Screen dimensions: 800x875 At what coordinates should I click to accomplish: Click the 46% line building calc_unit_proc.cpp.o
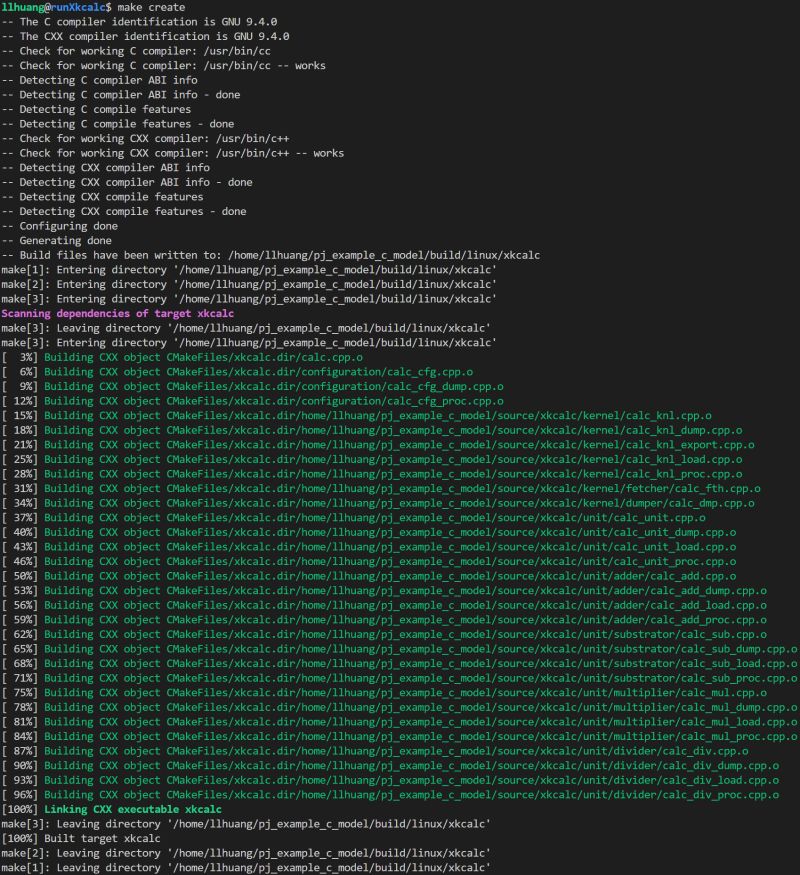click(369, 561)
